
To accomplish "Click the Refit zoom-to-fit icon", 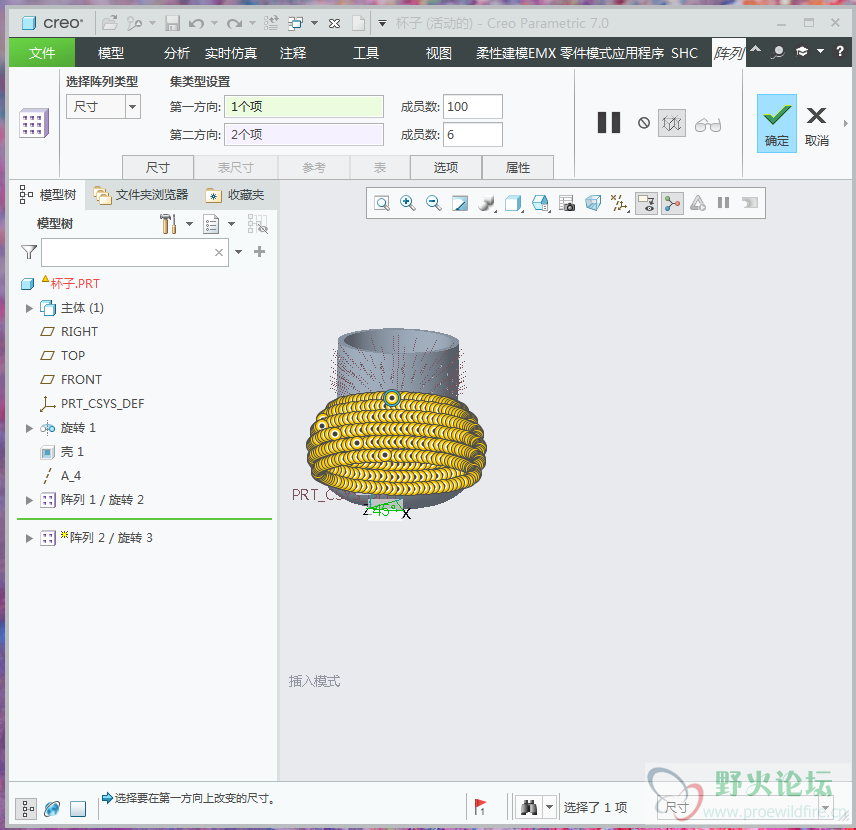I will click(382, 204).
